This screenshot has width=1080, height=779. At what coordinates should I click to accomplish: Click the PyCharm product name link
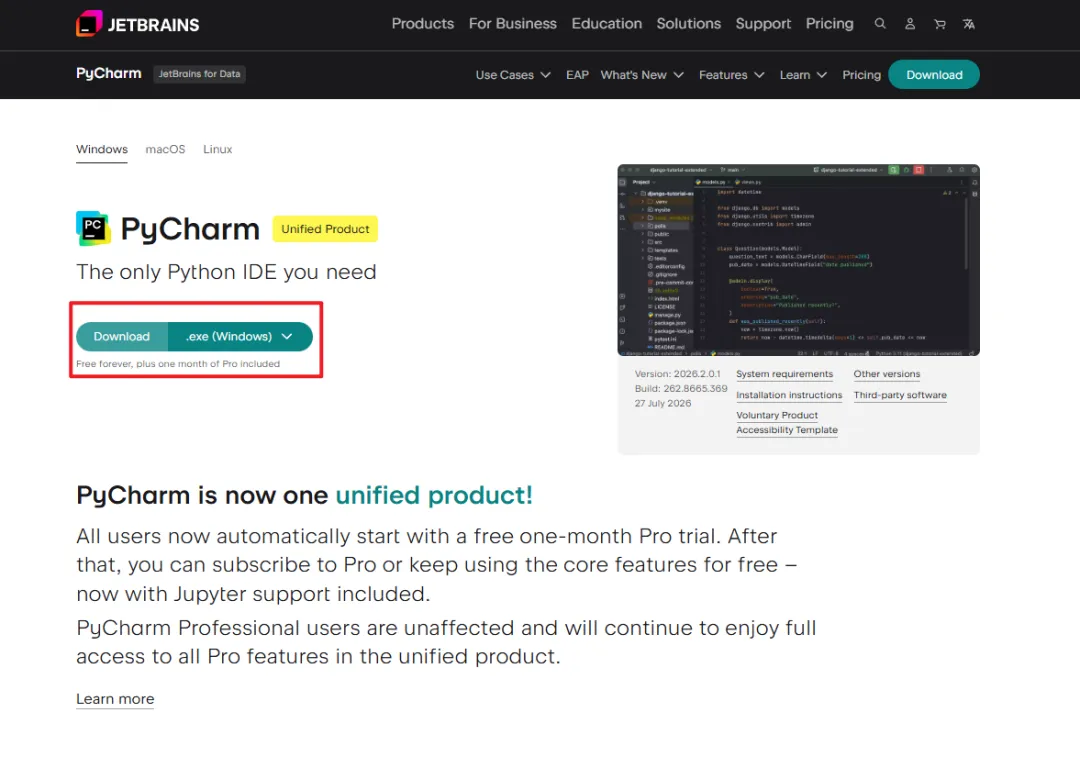coord(109,74)
